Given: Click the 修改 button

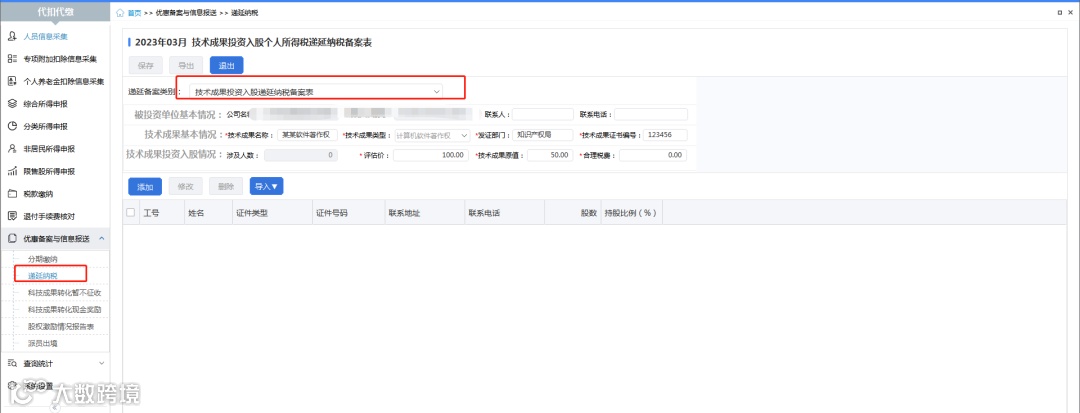Looking at the screenshot, I should 186,187.
